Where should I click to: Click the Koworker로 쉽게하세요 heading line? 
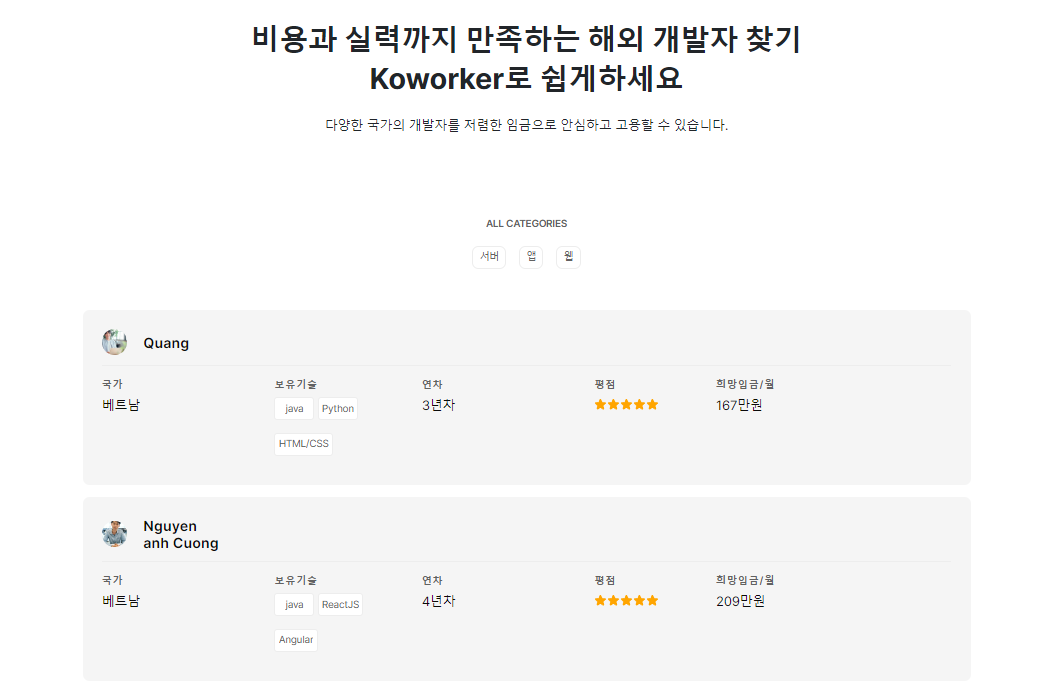coord(526,79)
